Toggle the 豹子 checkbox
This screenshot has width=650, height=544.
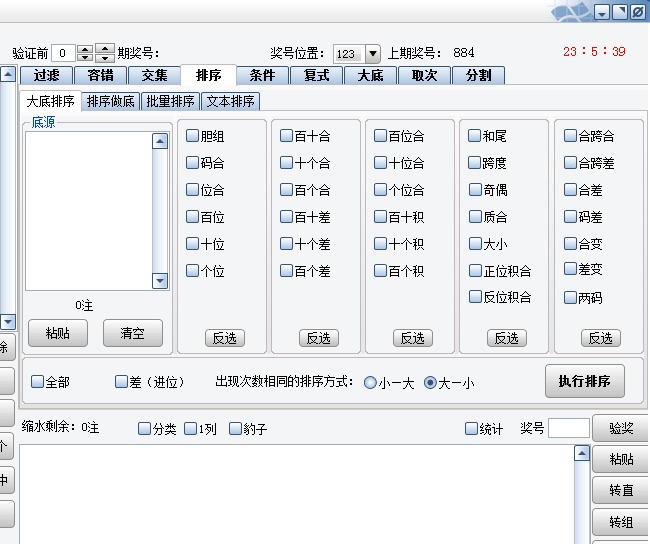pyautogui.click(x=236, y=429)
